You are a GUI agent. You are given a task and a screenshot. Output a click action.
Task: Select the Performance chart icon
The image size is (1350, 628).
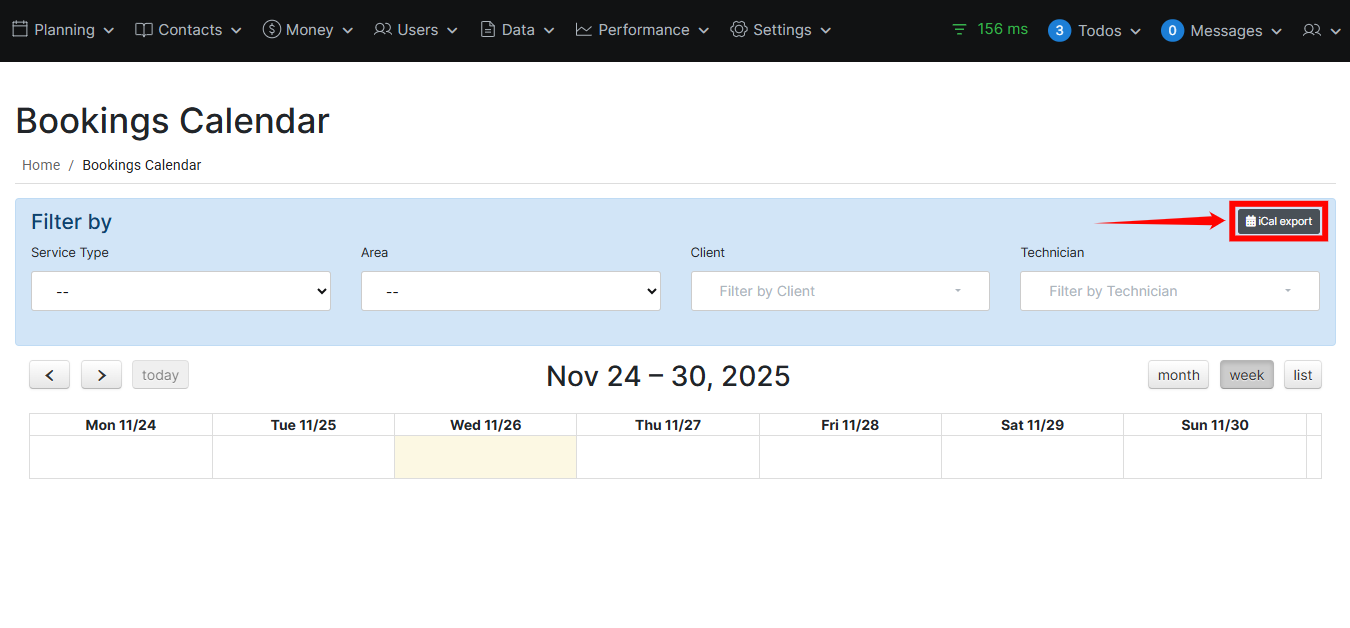tap(582, 29)
